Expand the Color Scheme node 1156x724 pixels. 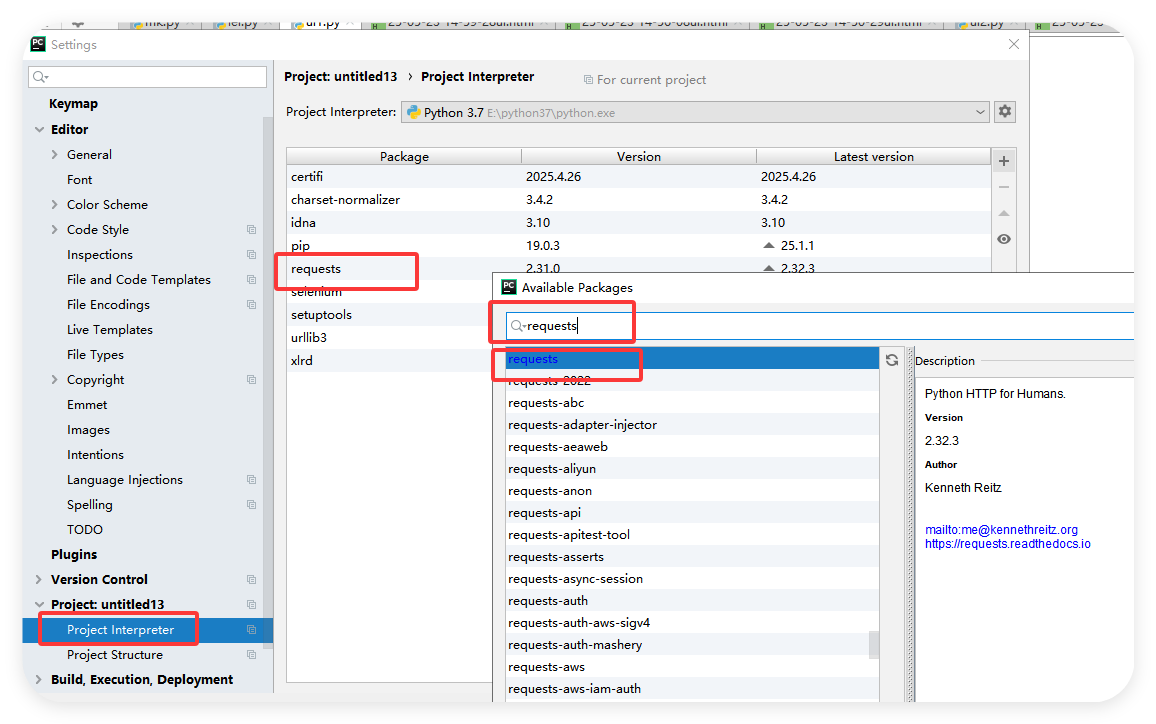(55, 205)
